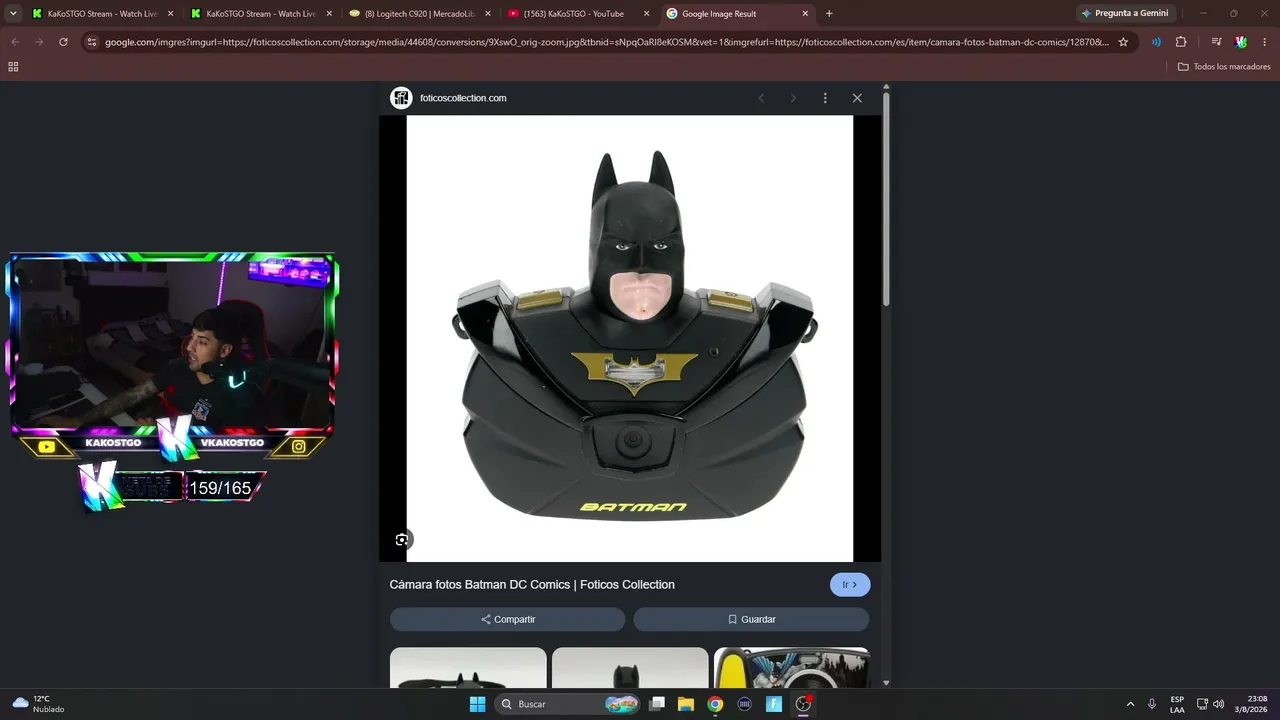
Task: Search this image with Google Lens icon
Action: click(402, 540)
